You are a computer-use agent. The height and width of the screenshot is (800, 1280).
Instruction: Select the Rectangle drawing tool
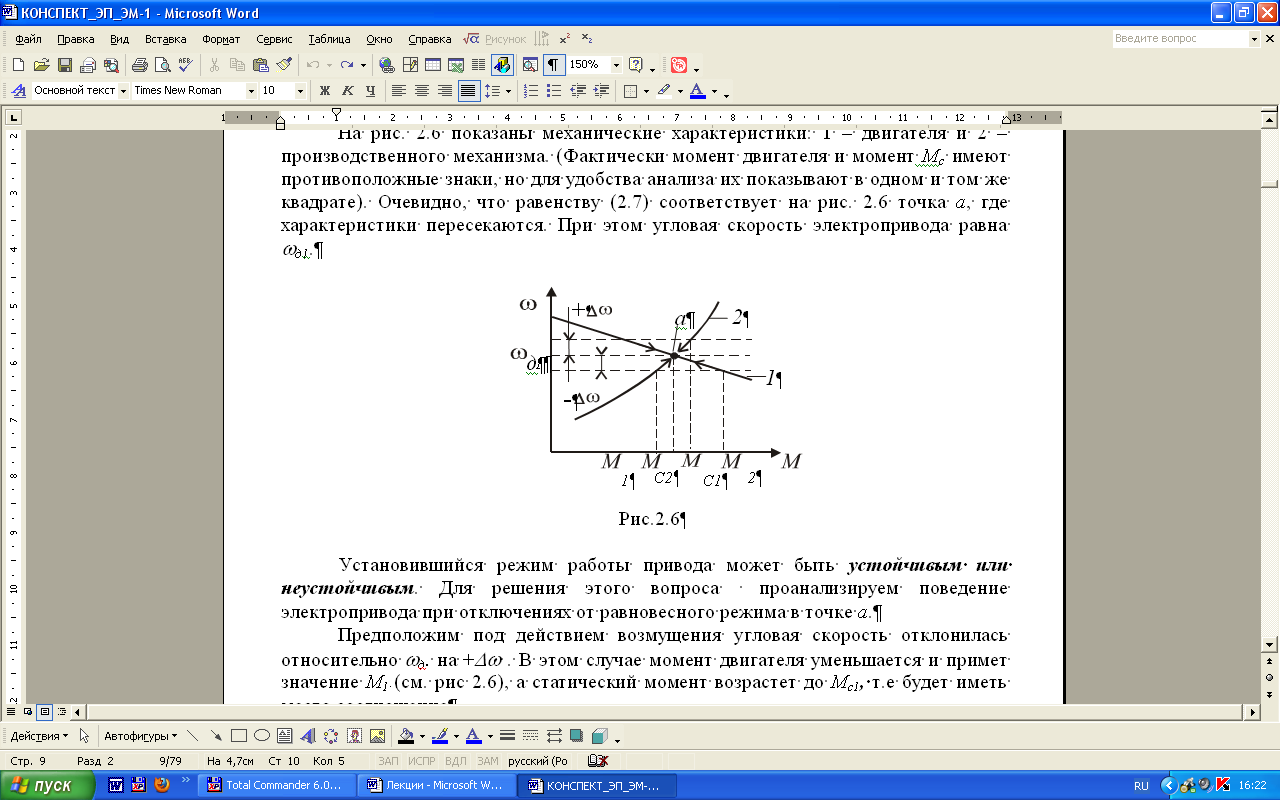tap(239, 736)
